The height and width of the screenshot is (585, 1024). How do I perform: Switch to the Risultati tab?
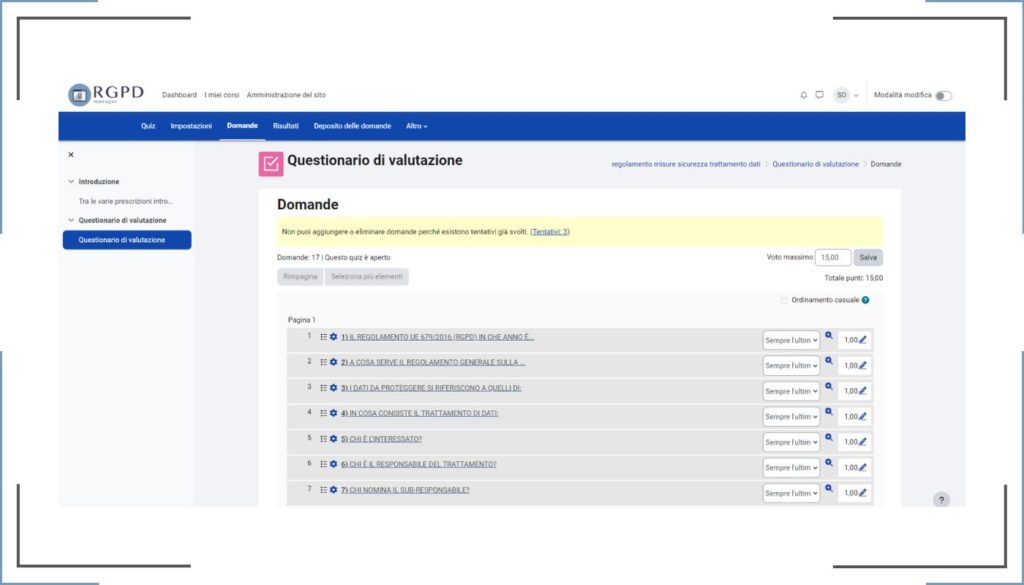[x=286, y=126]
